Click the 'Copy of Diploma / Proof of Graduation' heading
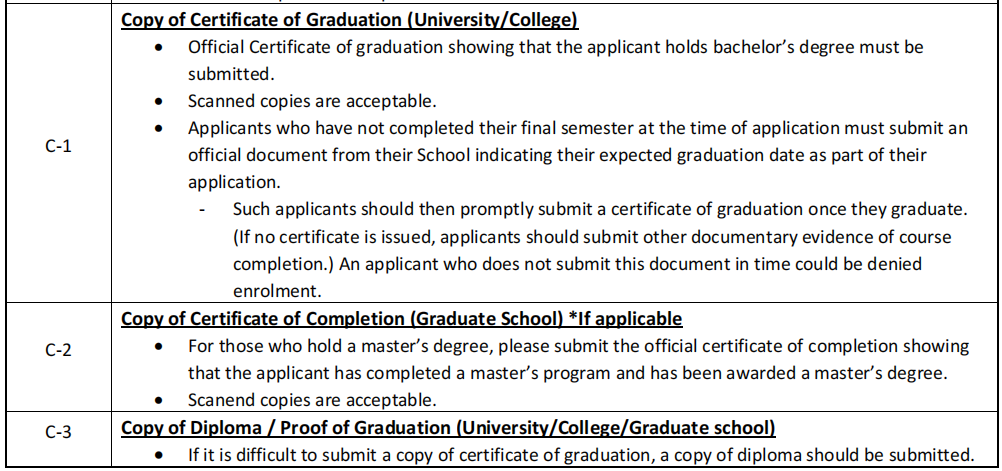Screen dimensions: 1002x471 pos(448,428)
